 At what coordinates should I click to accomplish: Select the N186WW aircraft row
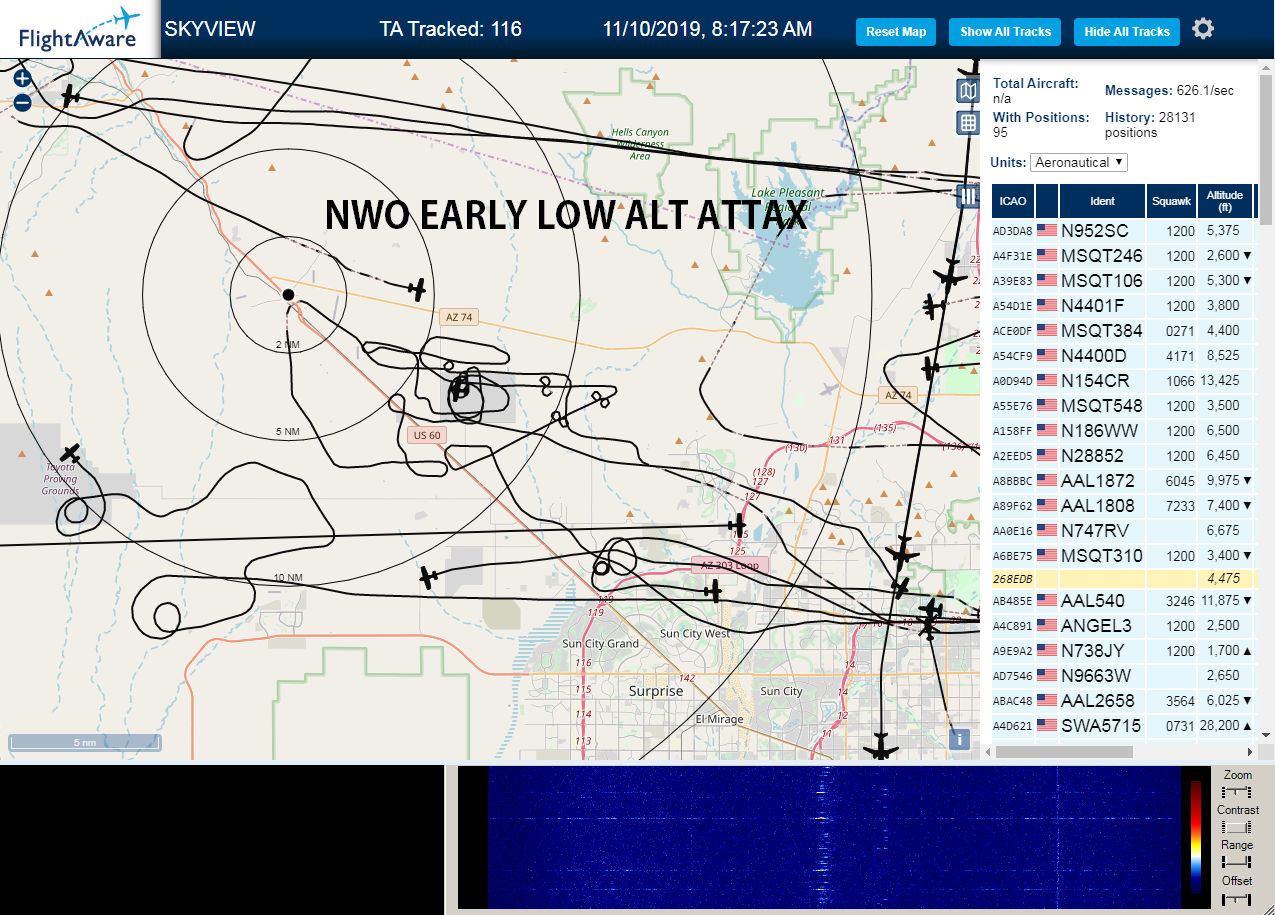point(1123,430)
